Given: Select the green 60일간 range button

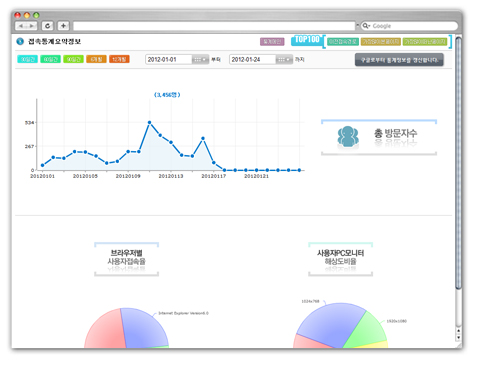Looking at the screenshot, I should point(50,59).
